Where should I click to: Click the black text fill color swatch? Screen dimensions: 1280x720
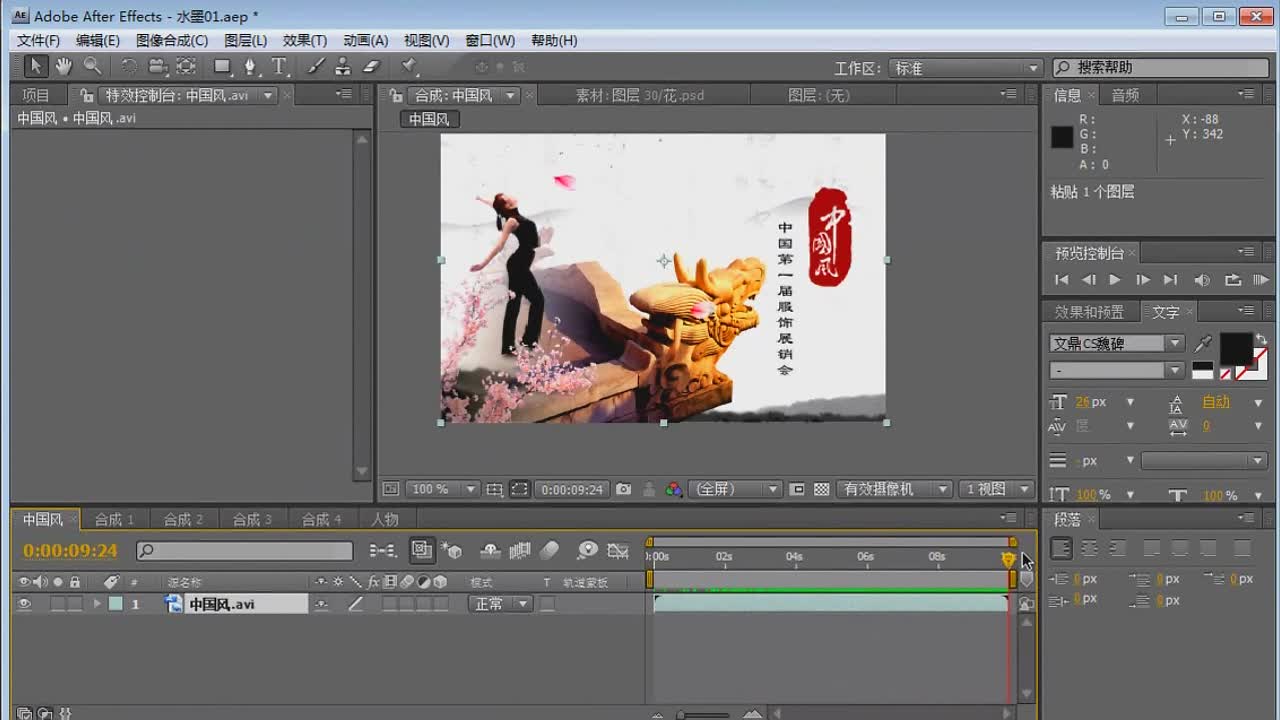point(1235,348)
